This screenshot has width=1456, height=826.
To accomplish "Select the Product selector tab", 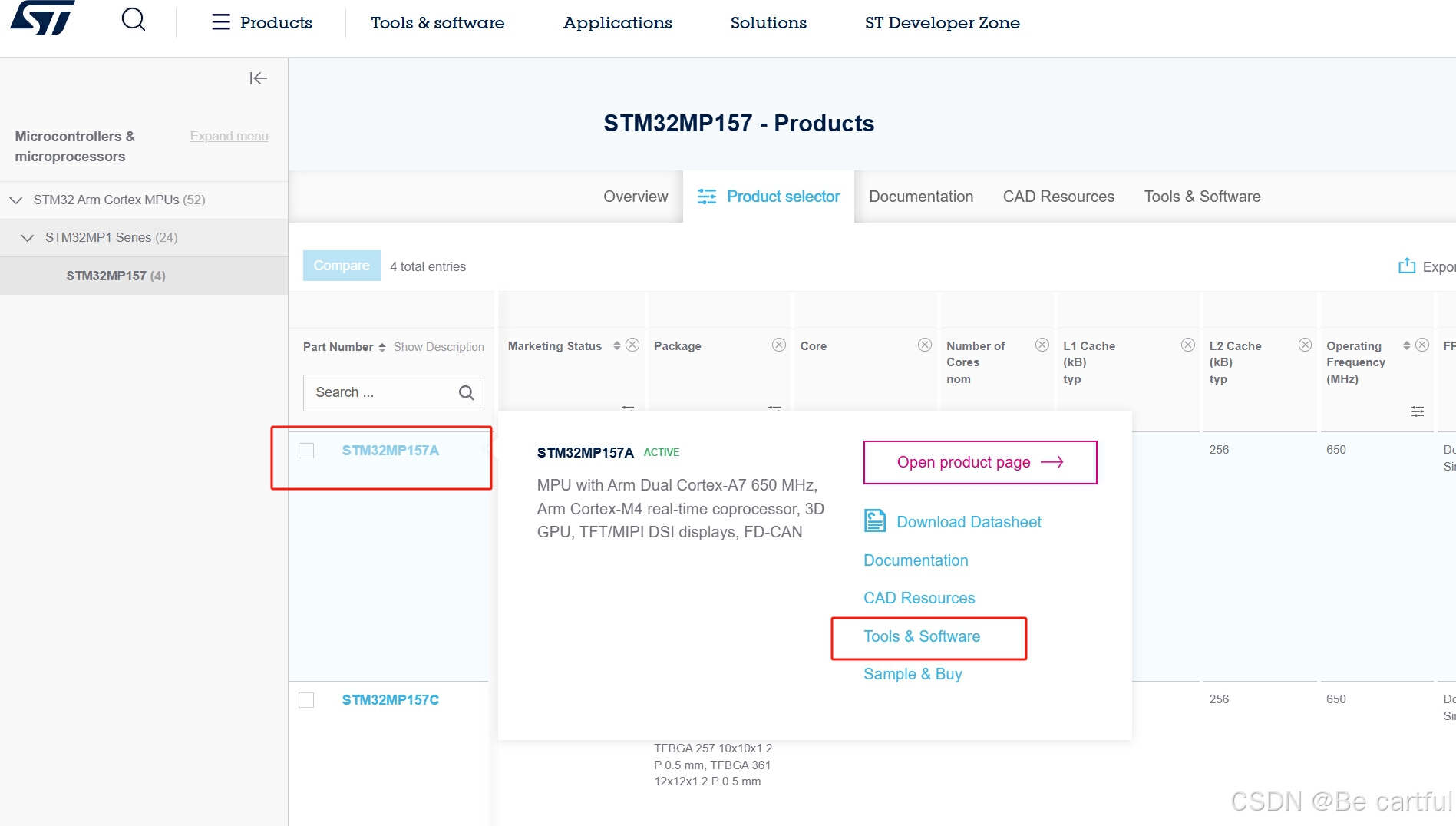I will click(768, 197).
